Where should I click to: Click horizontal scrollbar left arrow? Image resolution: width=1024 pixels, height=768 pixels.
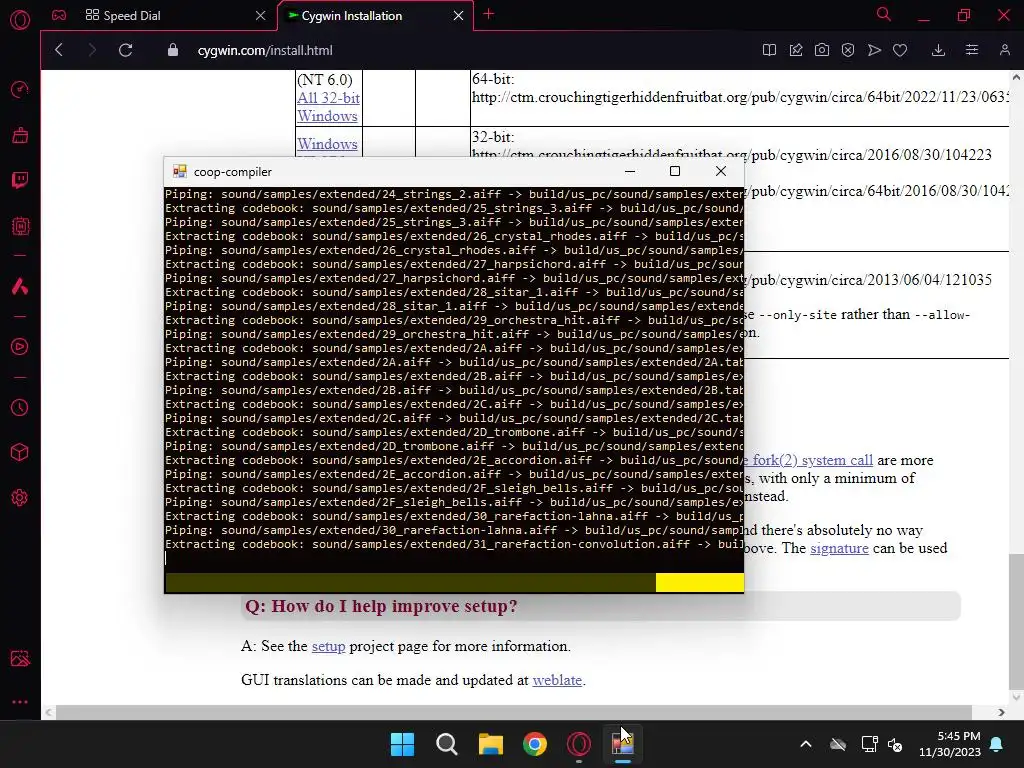(48, 712)
